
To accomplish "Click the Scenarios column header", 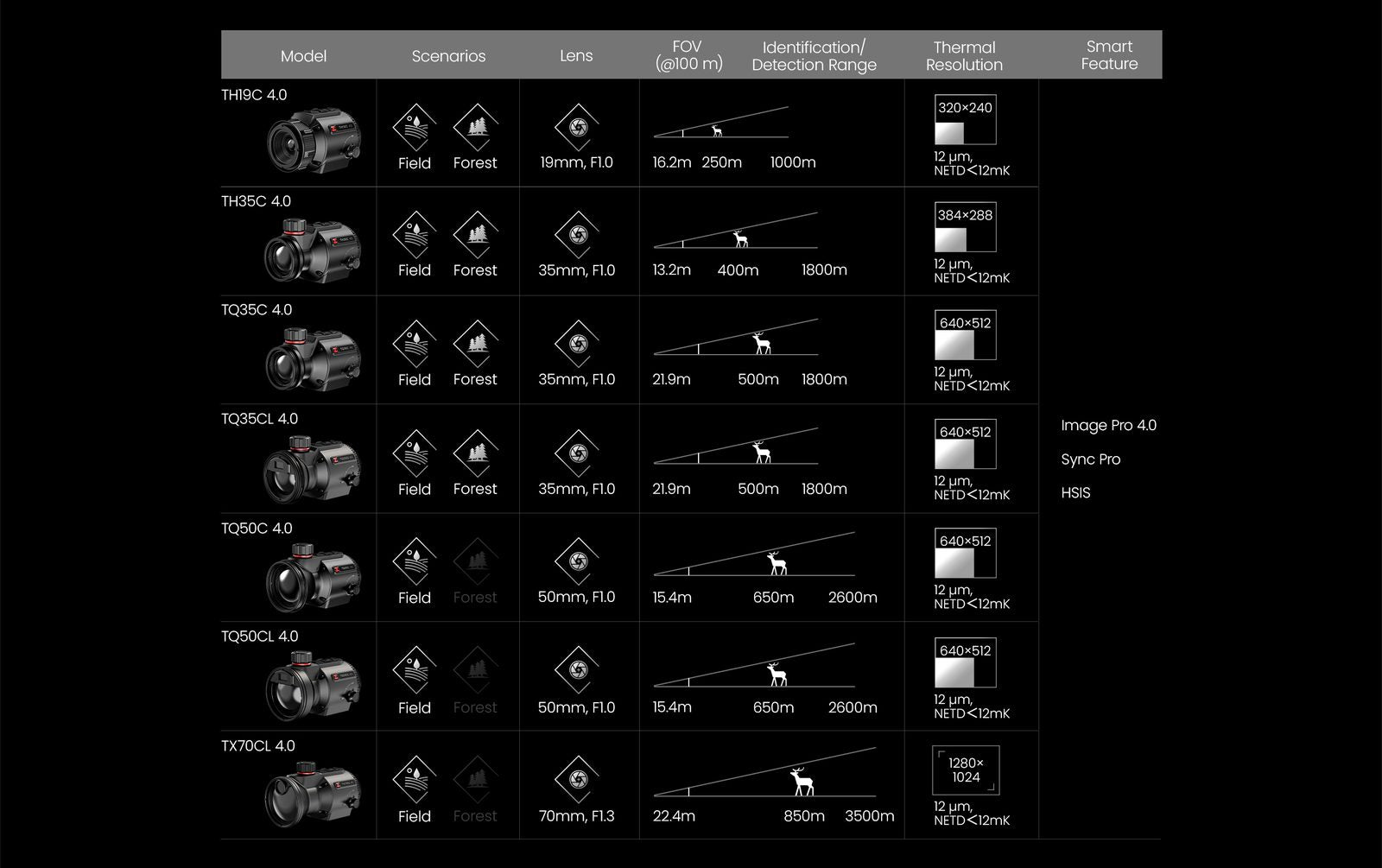I will point(448,56).
